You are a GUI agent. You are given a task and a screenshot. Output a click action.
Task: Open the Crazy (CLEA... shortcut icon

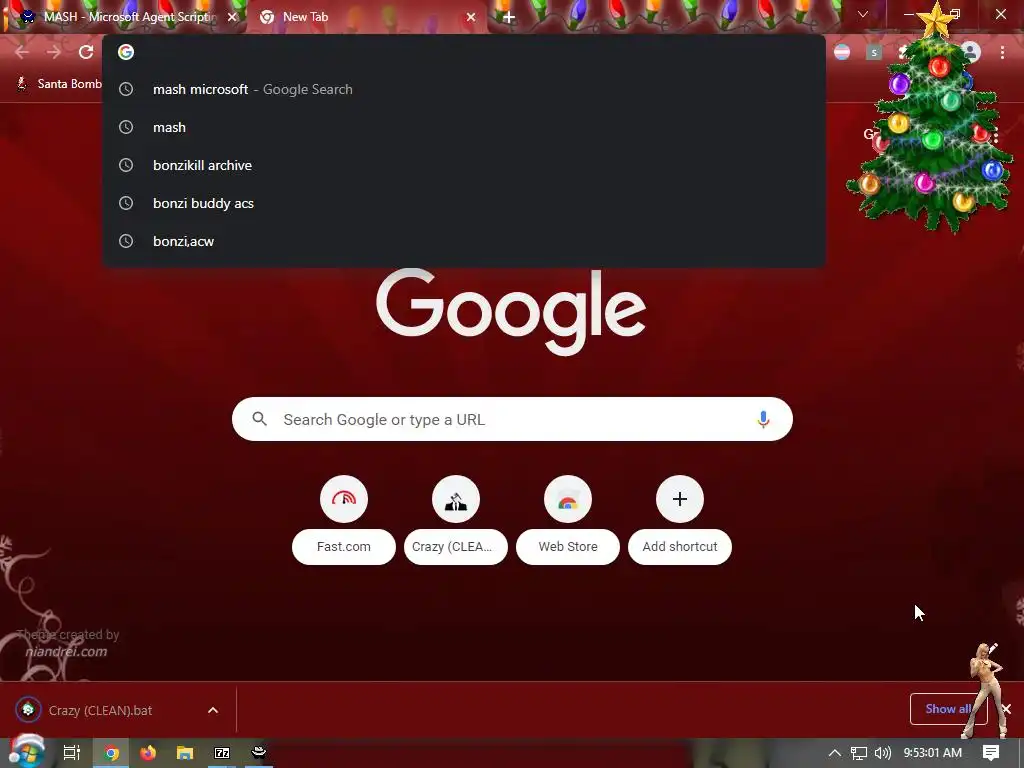(456, 499)
